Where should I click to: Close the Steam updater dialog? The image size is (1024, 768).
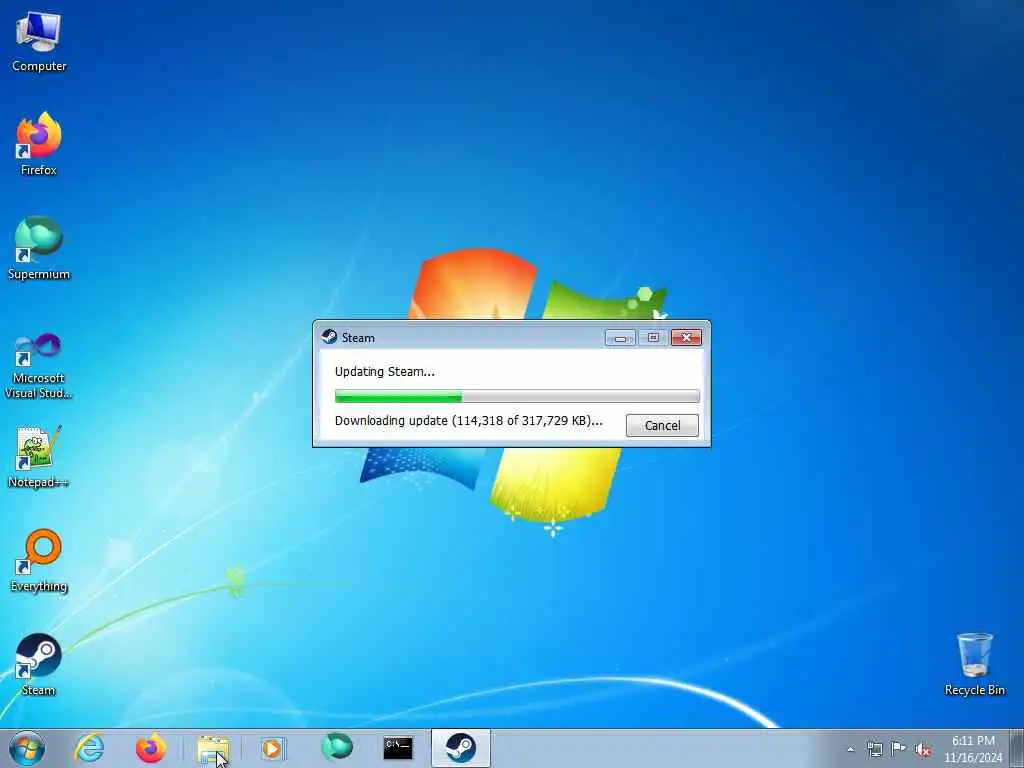pyautogui.click(x=686, y=338)
